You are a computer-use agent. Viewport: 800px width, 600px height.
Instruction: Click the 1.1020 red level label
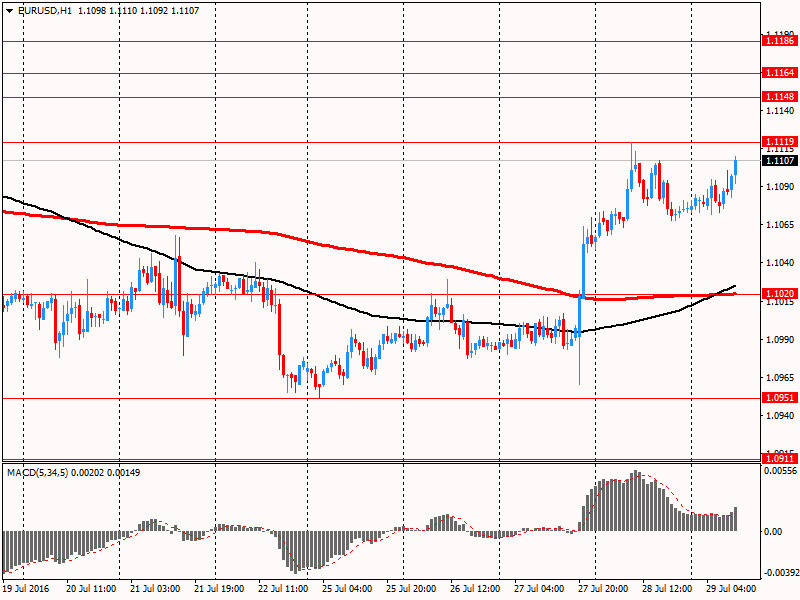(779, 293)
